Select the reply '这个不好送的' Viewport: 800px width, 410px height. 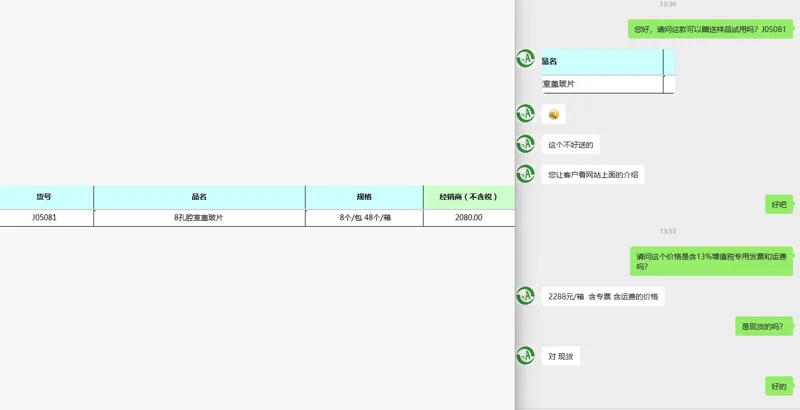click(570, 145)
